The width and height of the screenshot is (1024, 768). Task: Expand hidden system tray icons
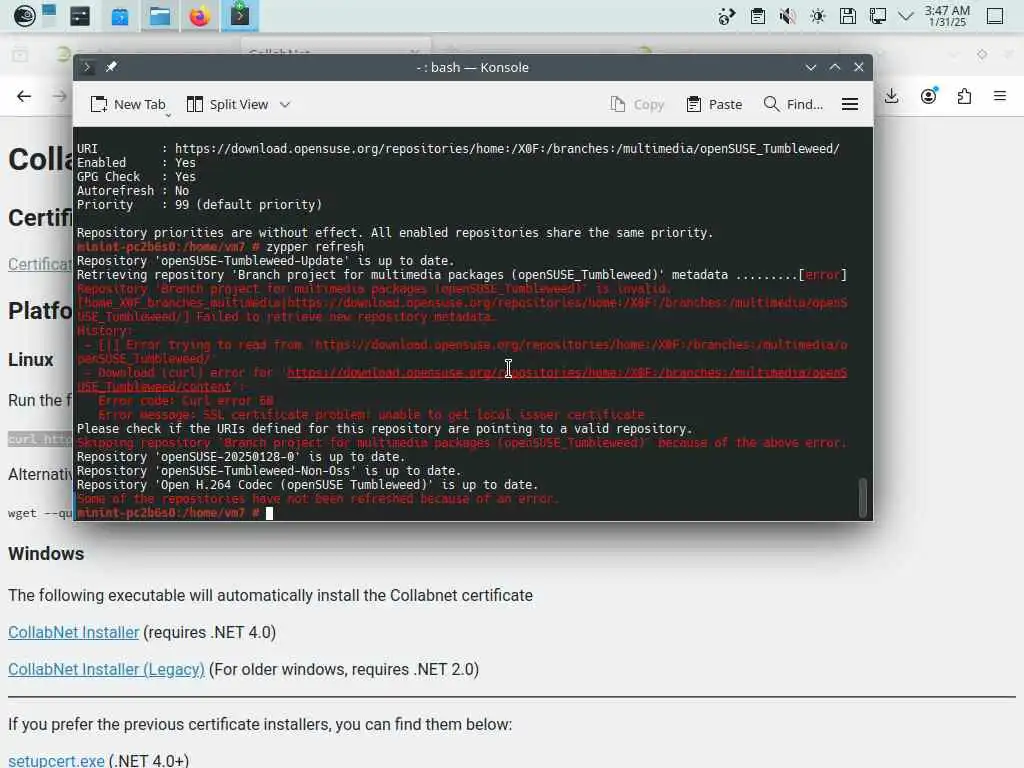click(x=906, y=16)
